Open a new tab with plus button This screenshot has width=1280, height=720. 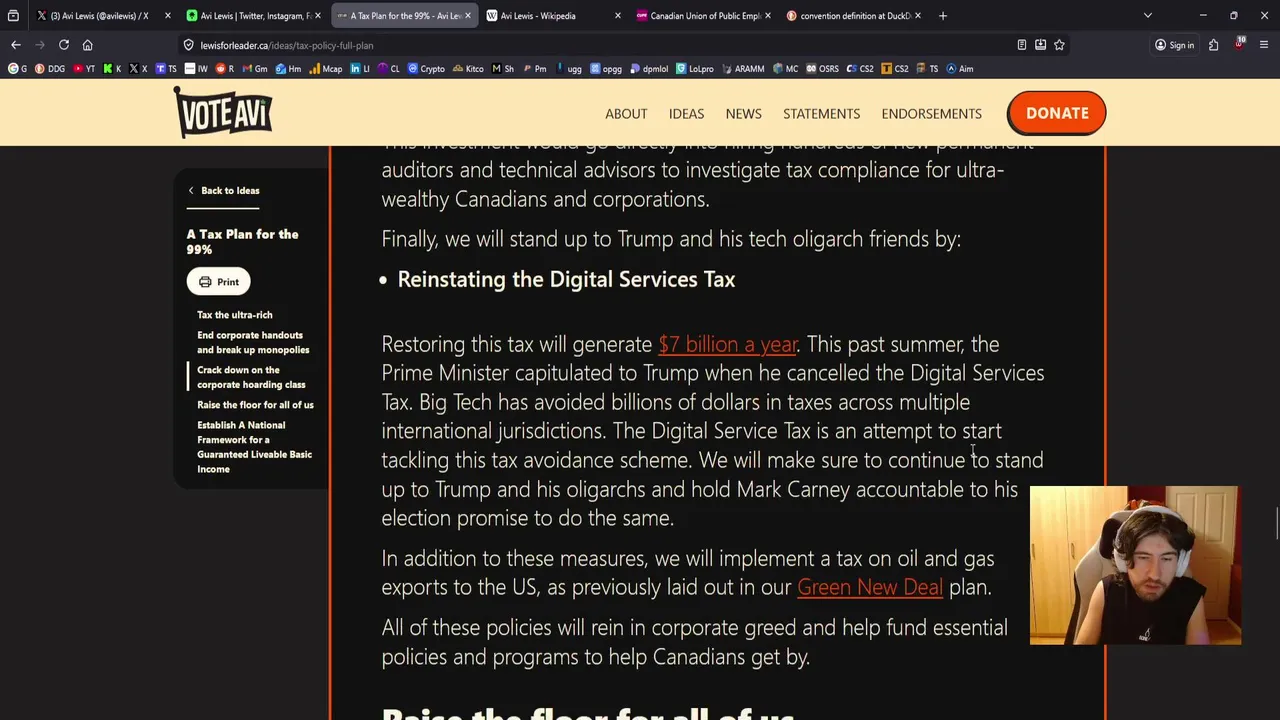pyautogui.click(x=942, y=16)
